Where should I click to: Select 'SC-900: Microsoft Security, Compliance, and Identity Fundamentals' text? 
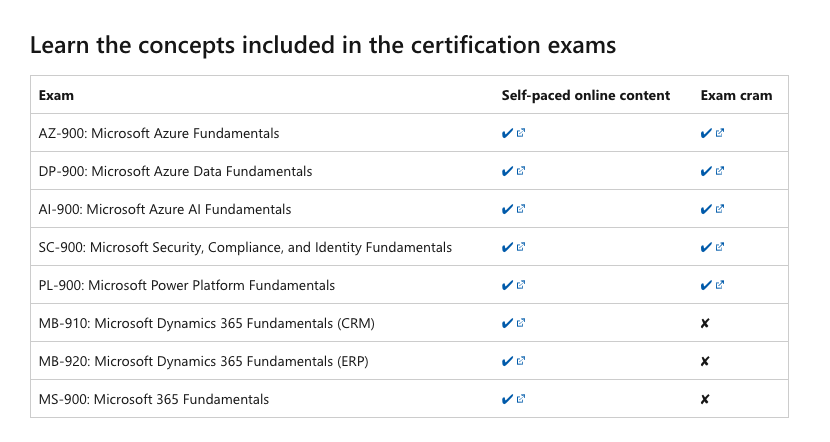tap(245, 248)
